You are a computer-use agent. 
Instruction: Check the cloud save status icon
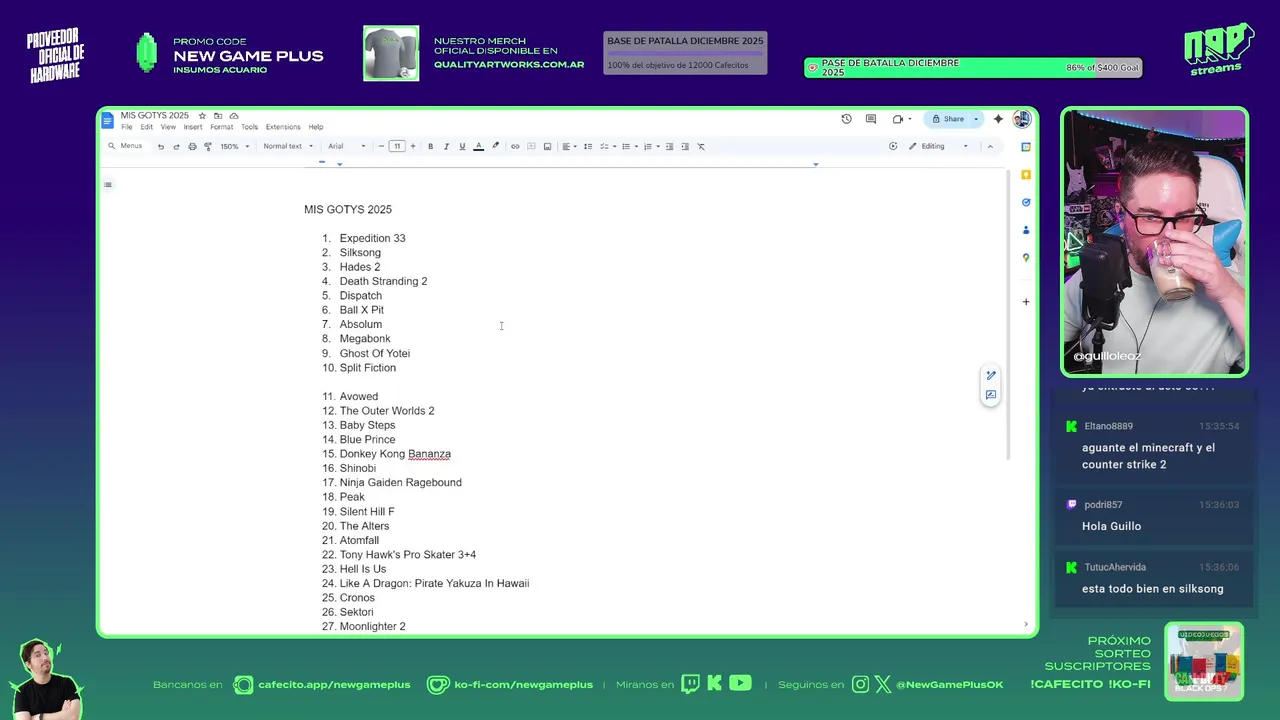234,116
